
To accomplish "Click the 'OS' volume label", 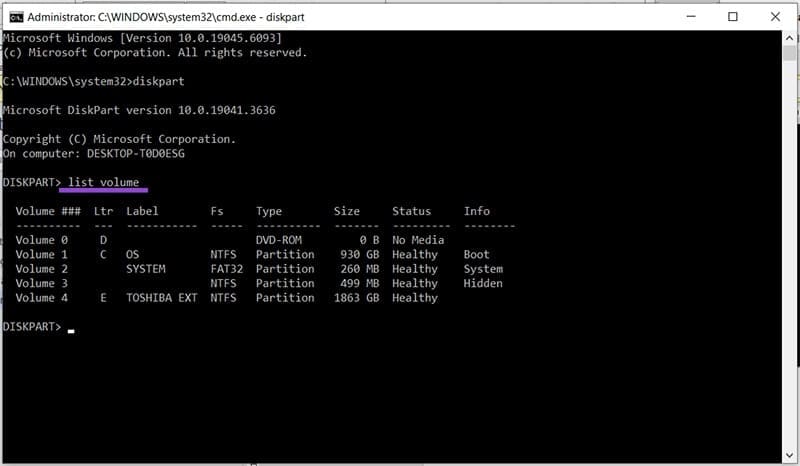I will tap(133, 254).
